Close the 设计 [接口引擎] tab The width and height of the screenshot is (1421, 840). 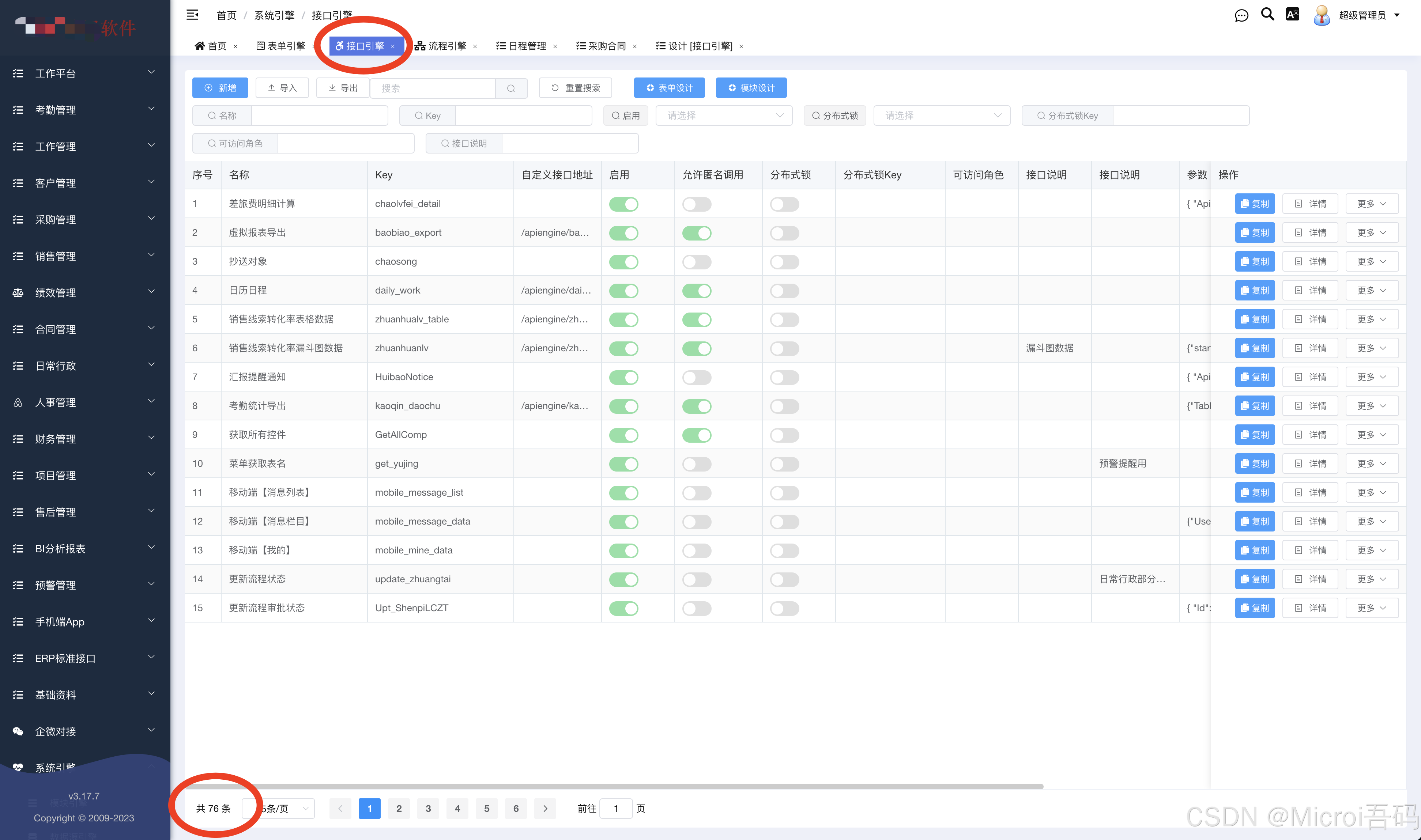click(741, 46)
